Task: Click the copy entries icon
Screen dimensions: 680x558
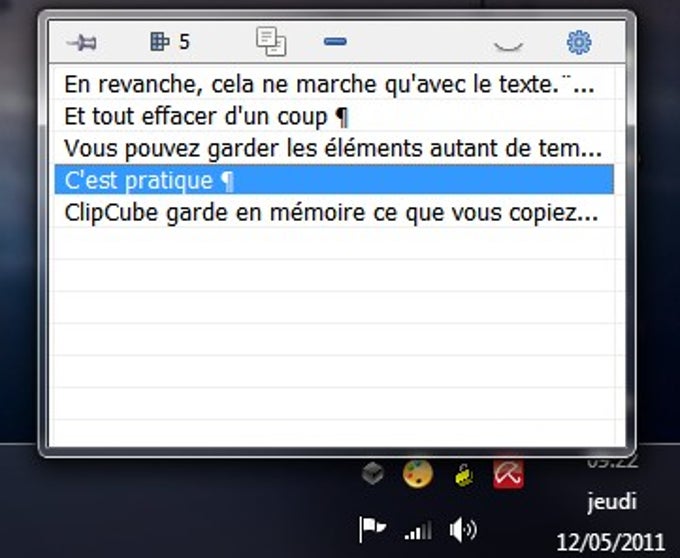Action: pyautogui.click(x=271, y=42)
